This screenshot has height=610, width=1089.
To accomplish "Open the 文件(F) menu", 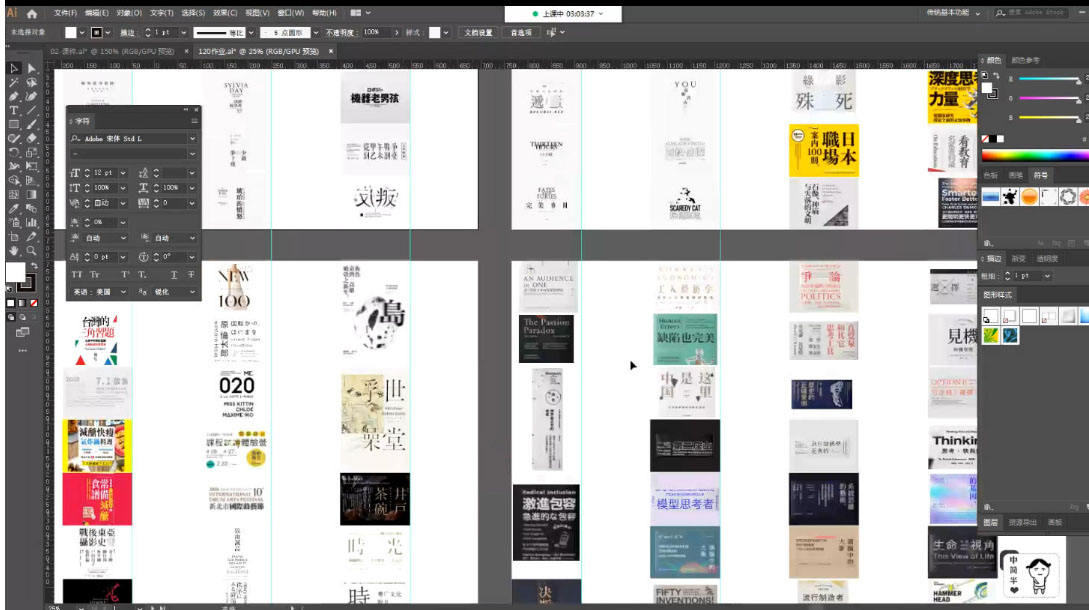I will pos(65,13).
